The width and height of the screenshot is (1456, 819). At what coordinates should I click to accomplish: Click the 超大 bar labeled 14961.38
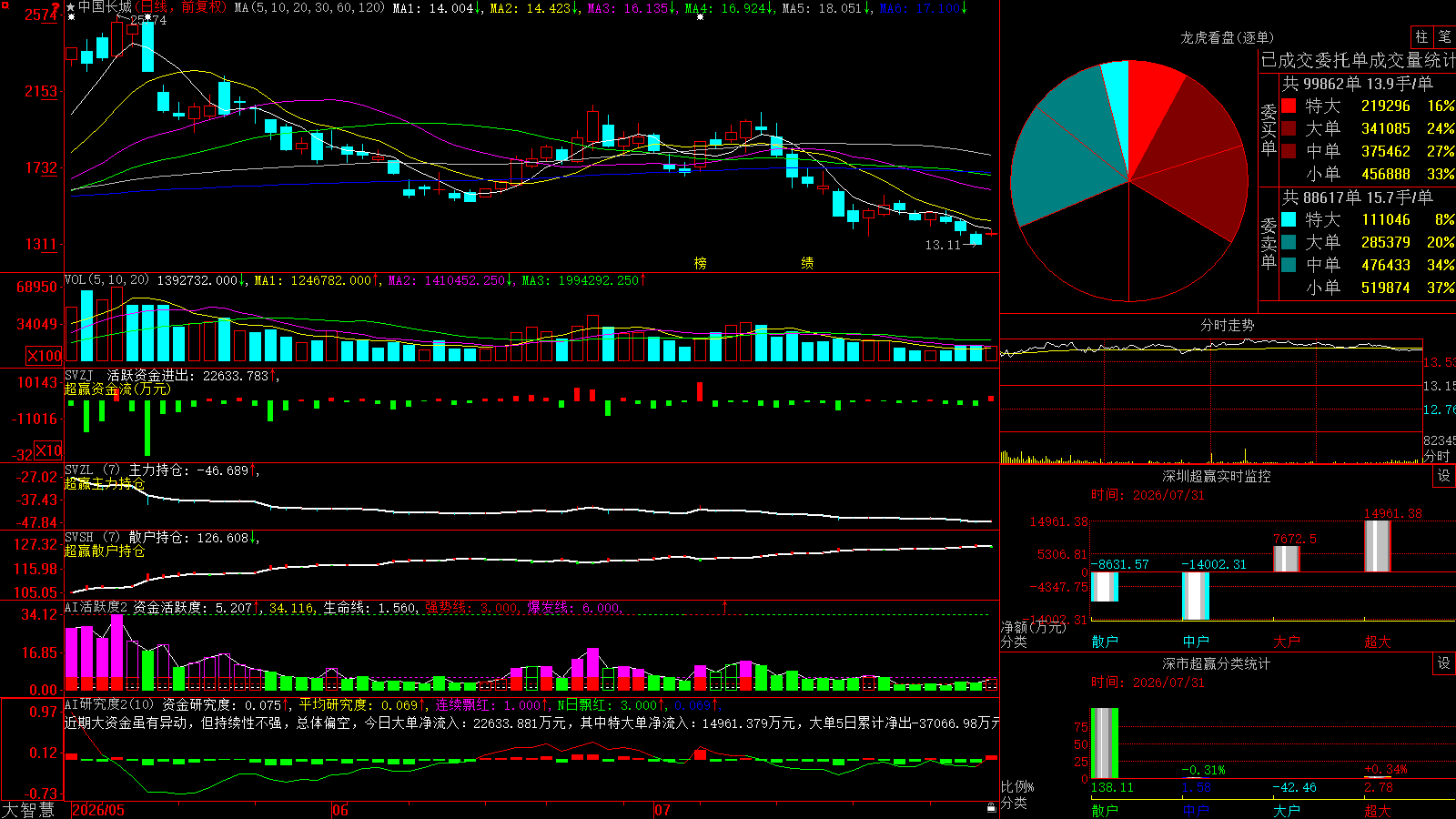pyautogui.click(x=1378, y=546)
